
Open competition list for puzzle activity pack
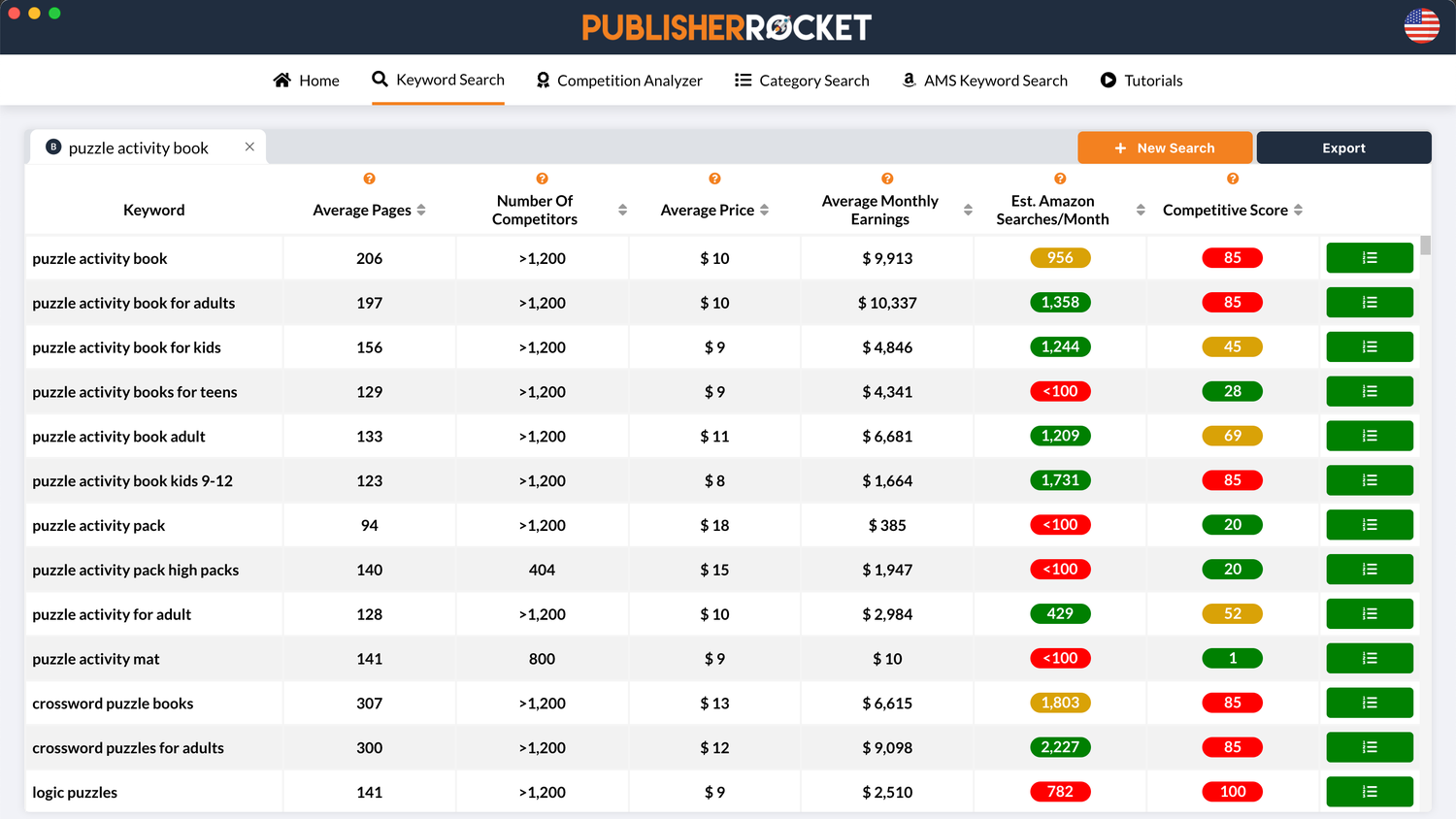pos(1370,525)
